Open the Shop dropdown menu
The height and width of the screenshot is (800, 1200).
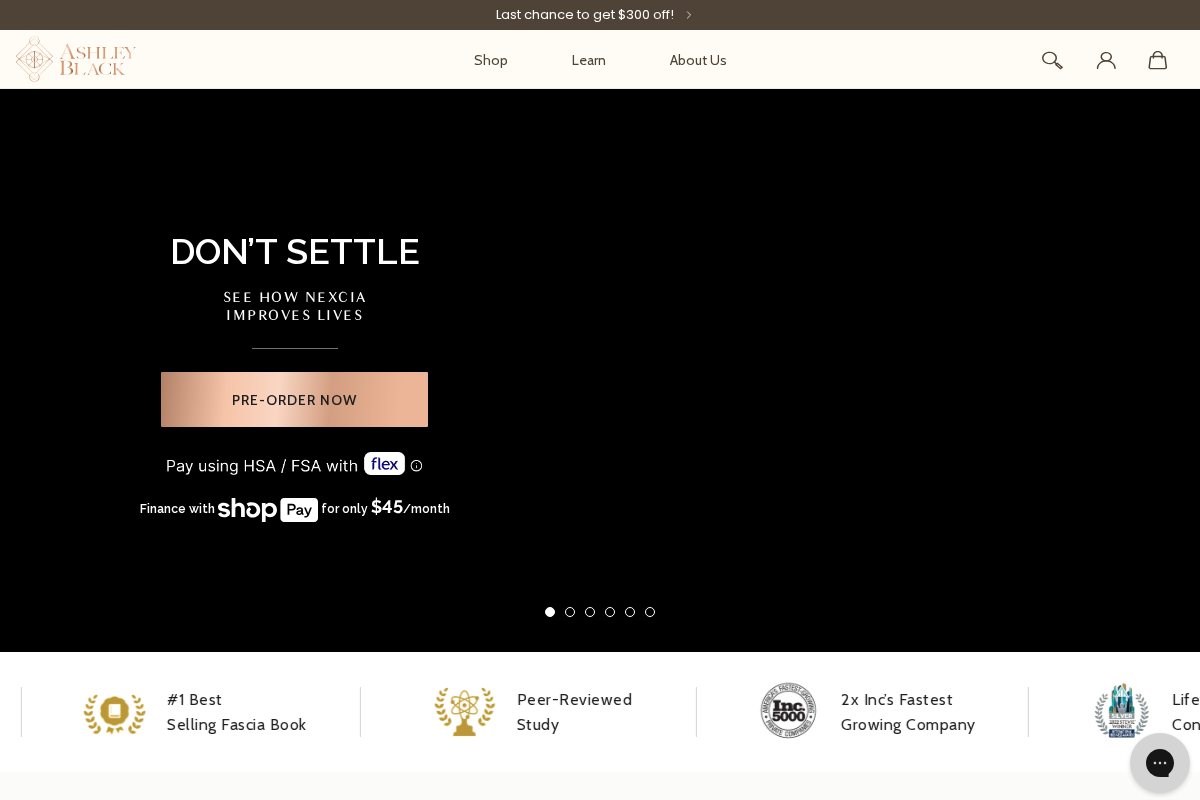(x=490, y=60)
